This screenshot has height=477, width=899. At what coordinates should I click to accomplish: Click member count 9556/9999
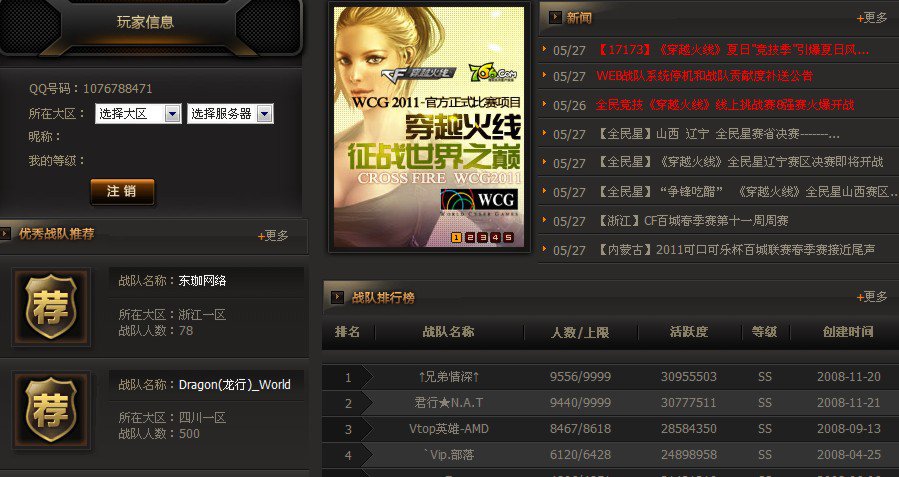pos(580,377)
